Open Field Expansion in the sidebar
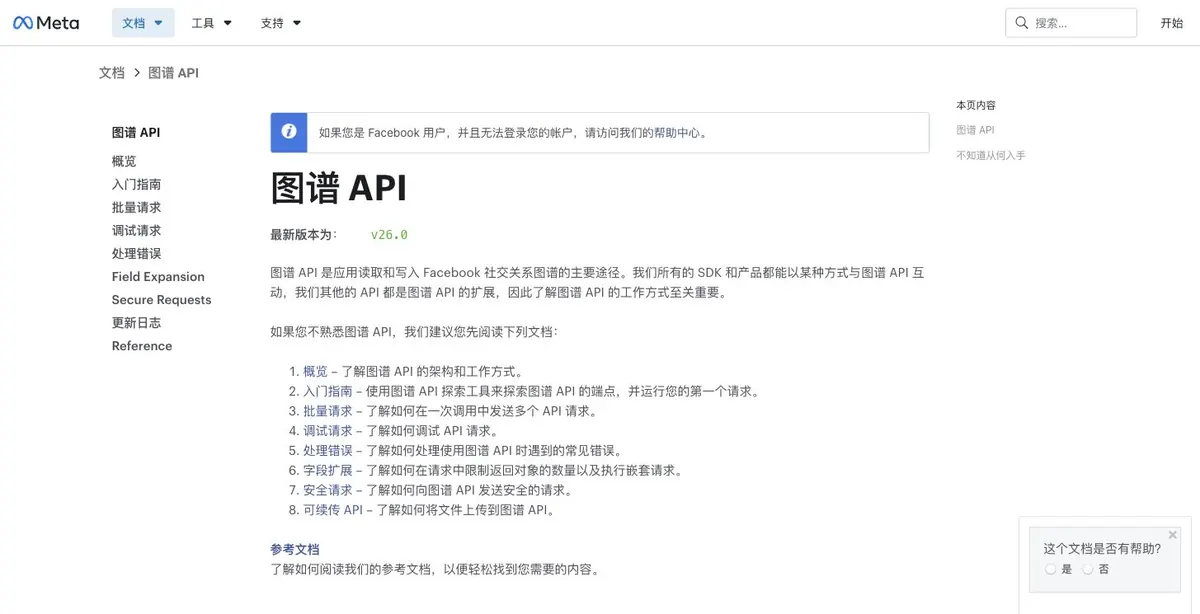1200x614 pixels. coord(158,276)
